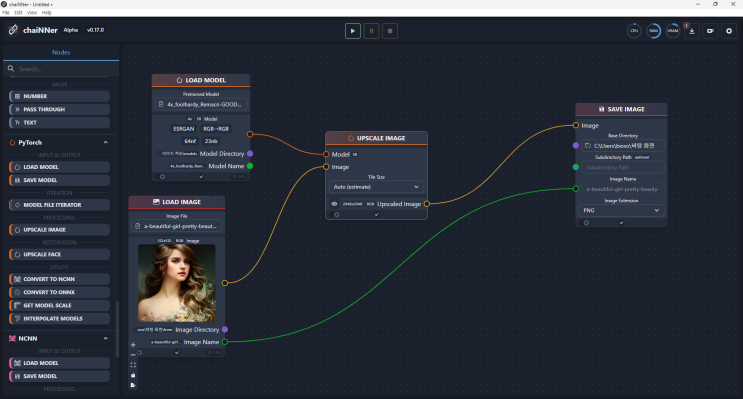
Task: Click the Save Image node header
Action: click(621, 109)
